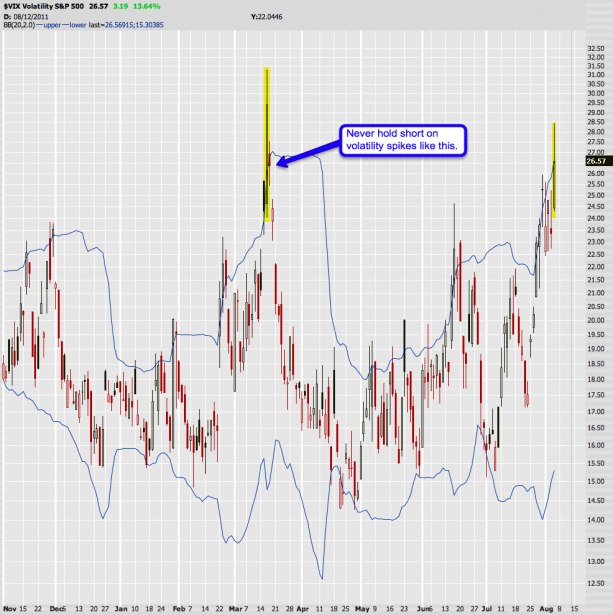This screenshot has height=615, width=613.
Task: Click the "31.00" y-axis price label
Action: pos(596,75)
